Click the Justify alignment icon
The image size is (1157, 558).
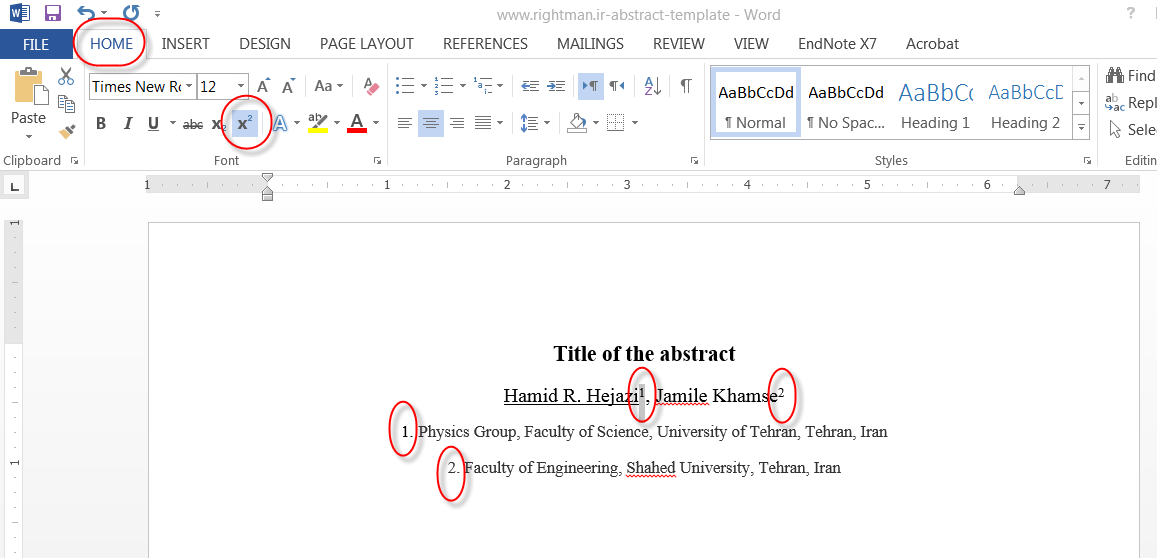484,123
